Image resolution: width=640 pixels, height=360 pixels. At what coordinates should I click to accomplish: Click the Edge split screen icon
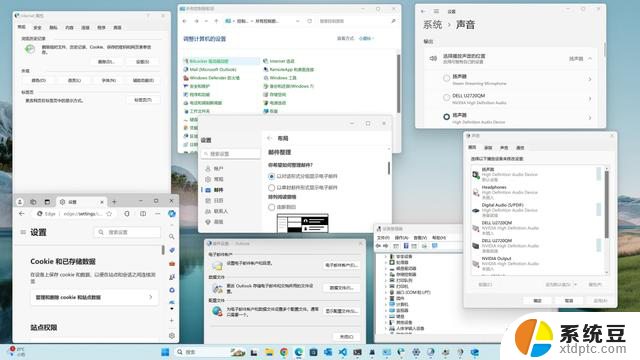143,213
